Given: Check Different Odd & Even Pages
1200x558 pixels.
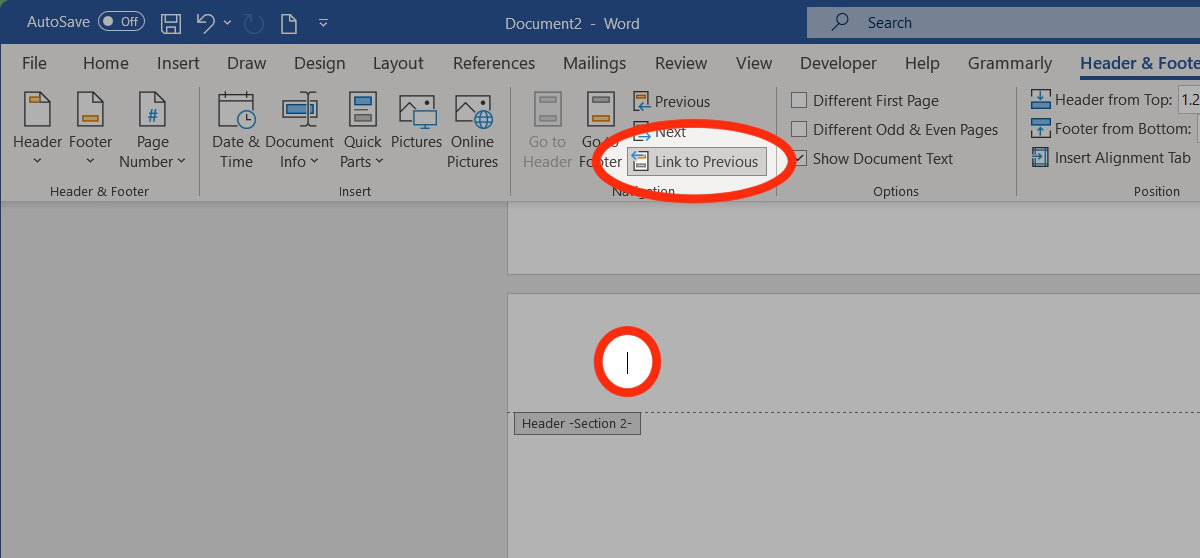Looking at the screenshot, I should [799, 130].
